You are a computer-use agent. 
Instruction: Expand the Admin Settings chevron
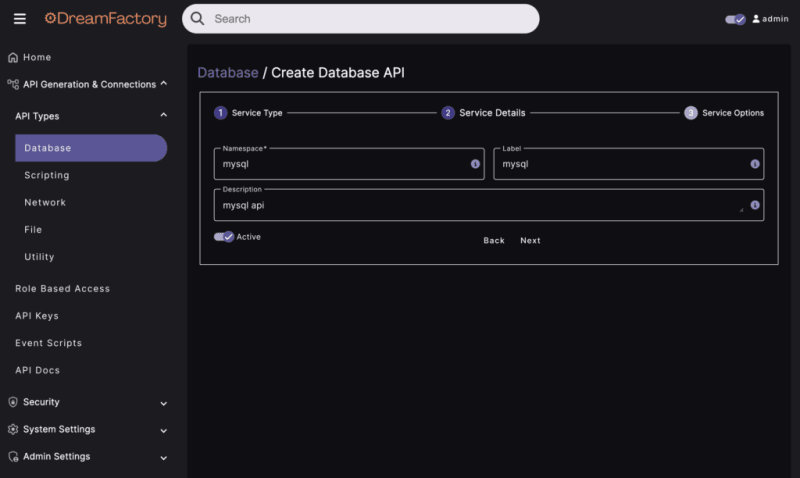click(x=164, y=458)
